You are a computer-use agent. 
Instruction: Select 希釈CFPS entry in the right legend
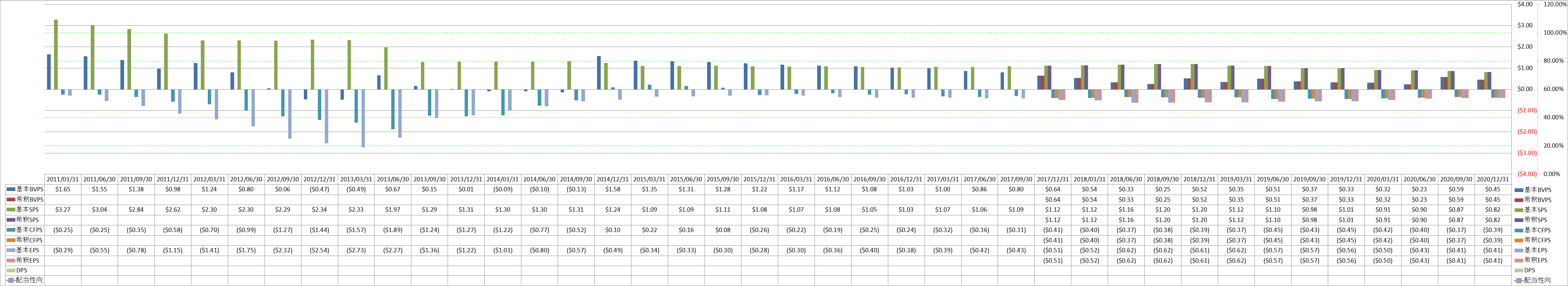pos(1533,240)
